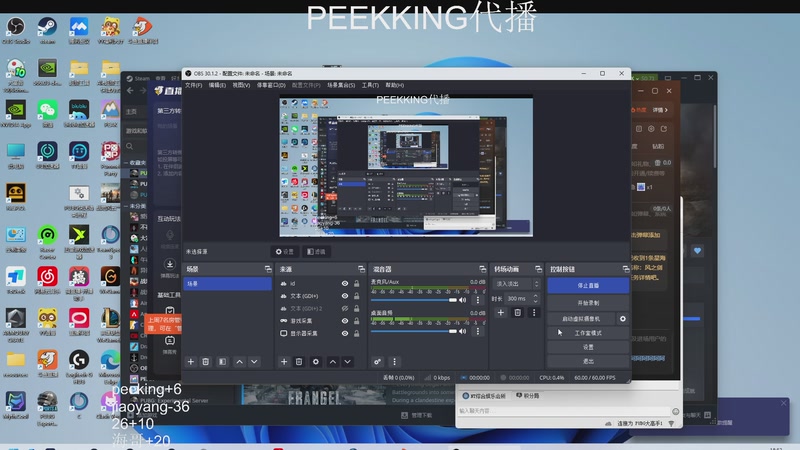Open transition three-dot properties menu
The height and width of the screenshot is (450, 800).
tap(534, 312)
